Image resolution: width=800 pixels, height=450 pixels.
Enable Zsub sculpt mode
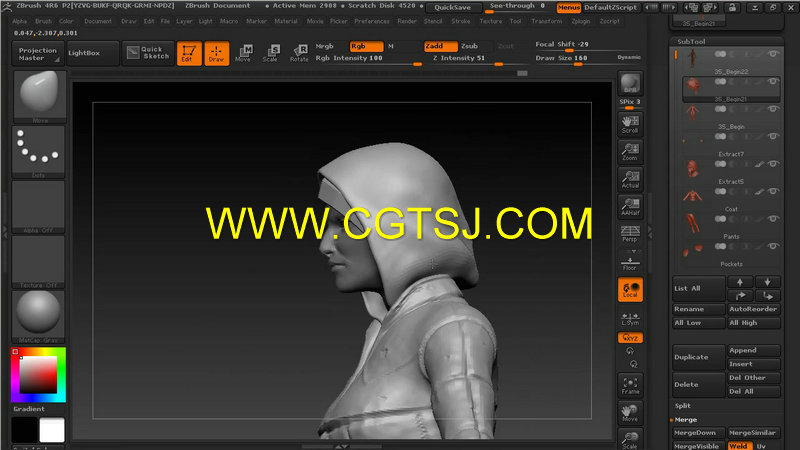[x=469, y=46]
